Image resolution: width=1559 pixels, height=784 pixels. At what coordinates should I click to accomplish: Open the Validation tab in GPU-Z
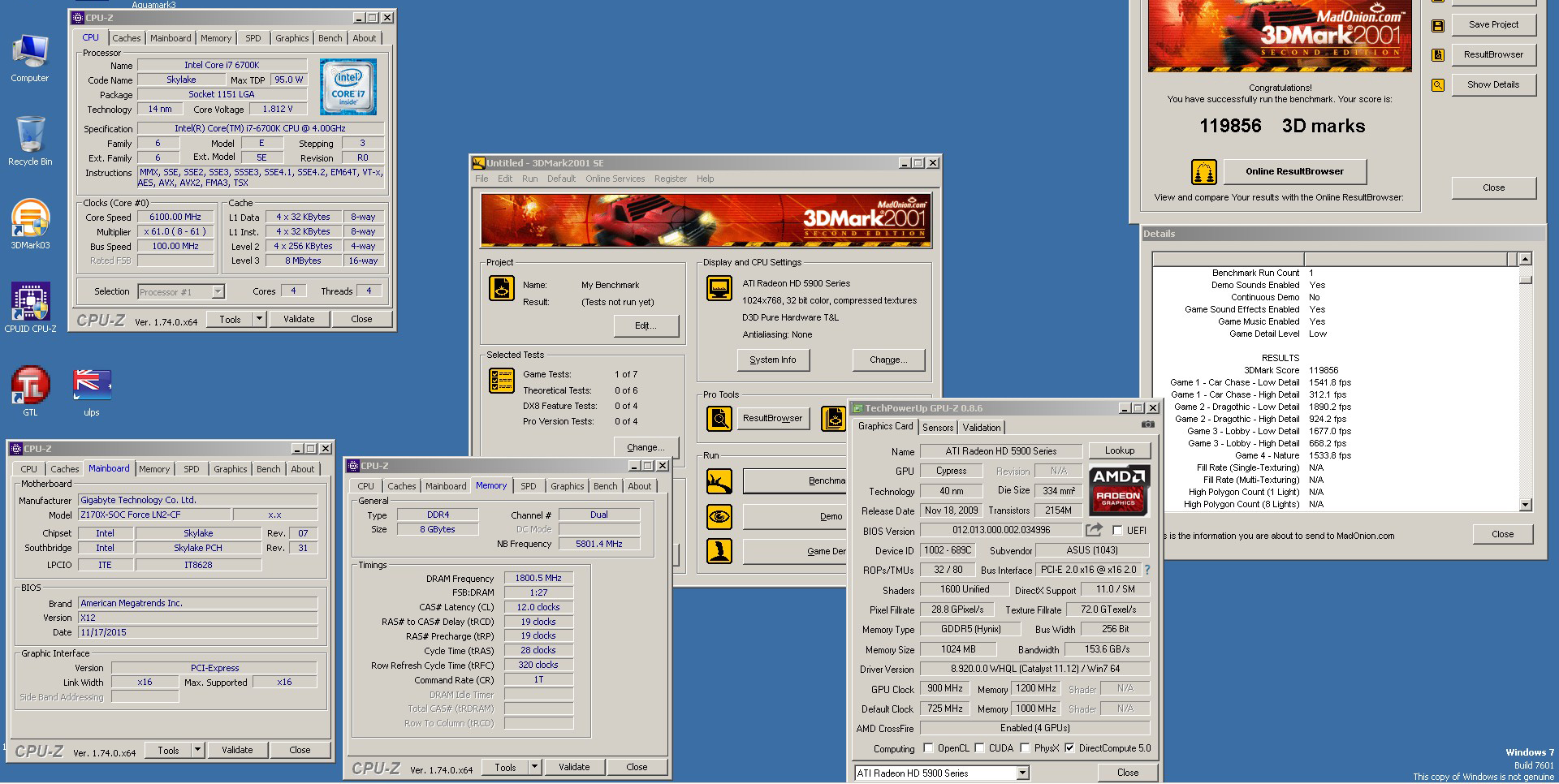[982, 428]
